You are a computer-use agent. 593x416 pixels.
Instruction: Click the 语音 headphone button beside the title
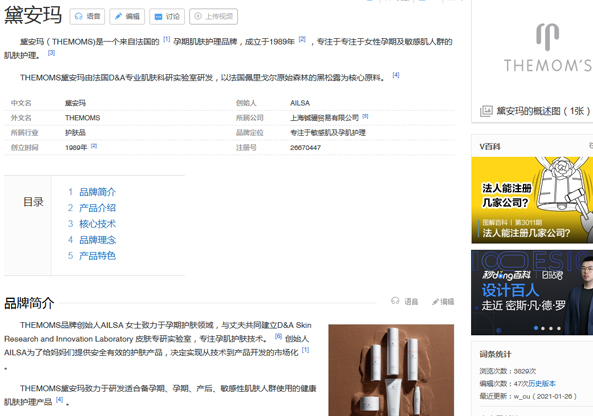click(87, 16)
